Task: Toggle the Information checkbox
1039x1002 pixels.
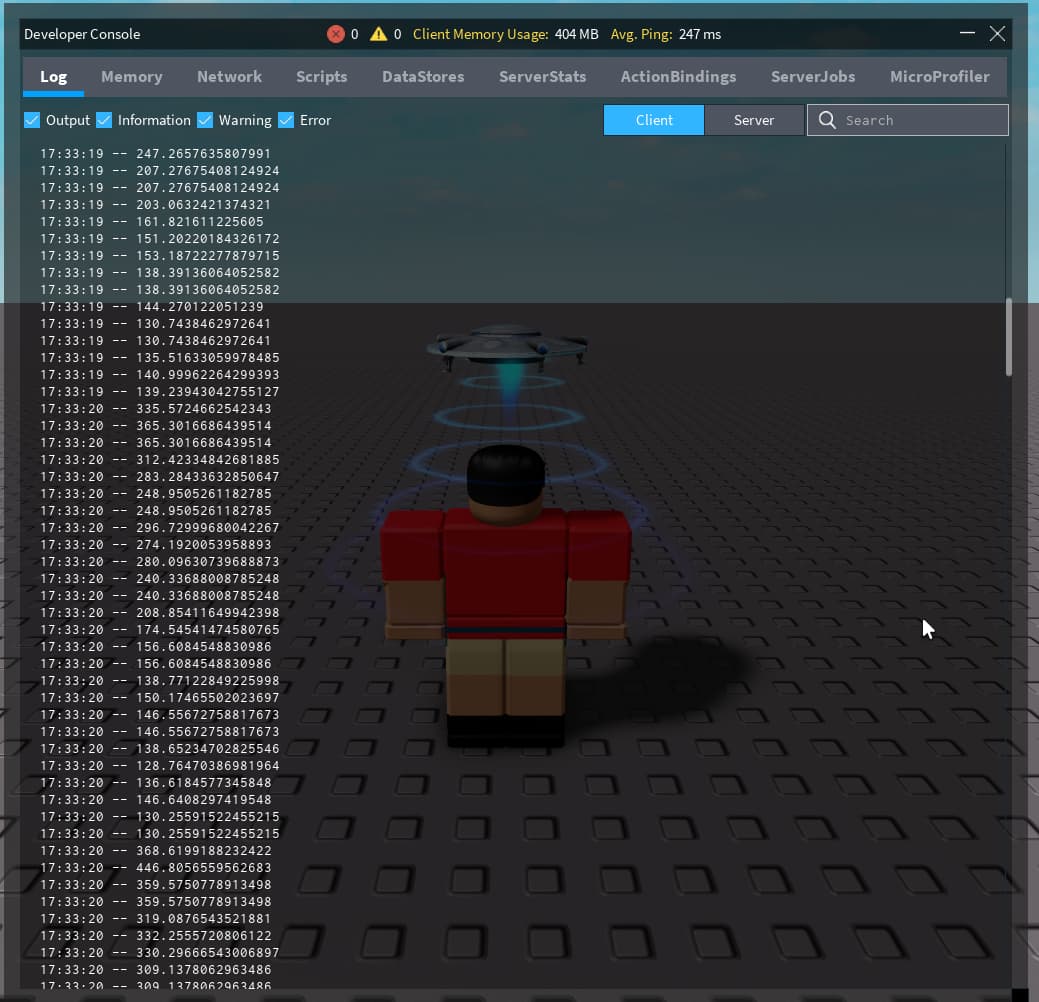Action: 104,120
